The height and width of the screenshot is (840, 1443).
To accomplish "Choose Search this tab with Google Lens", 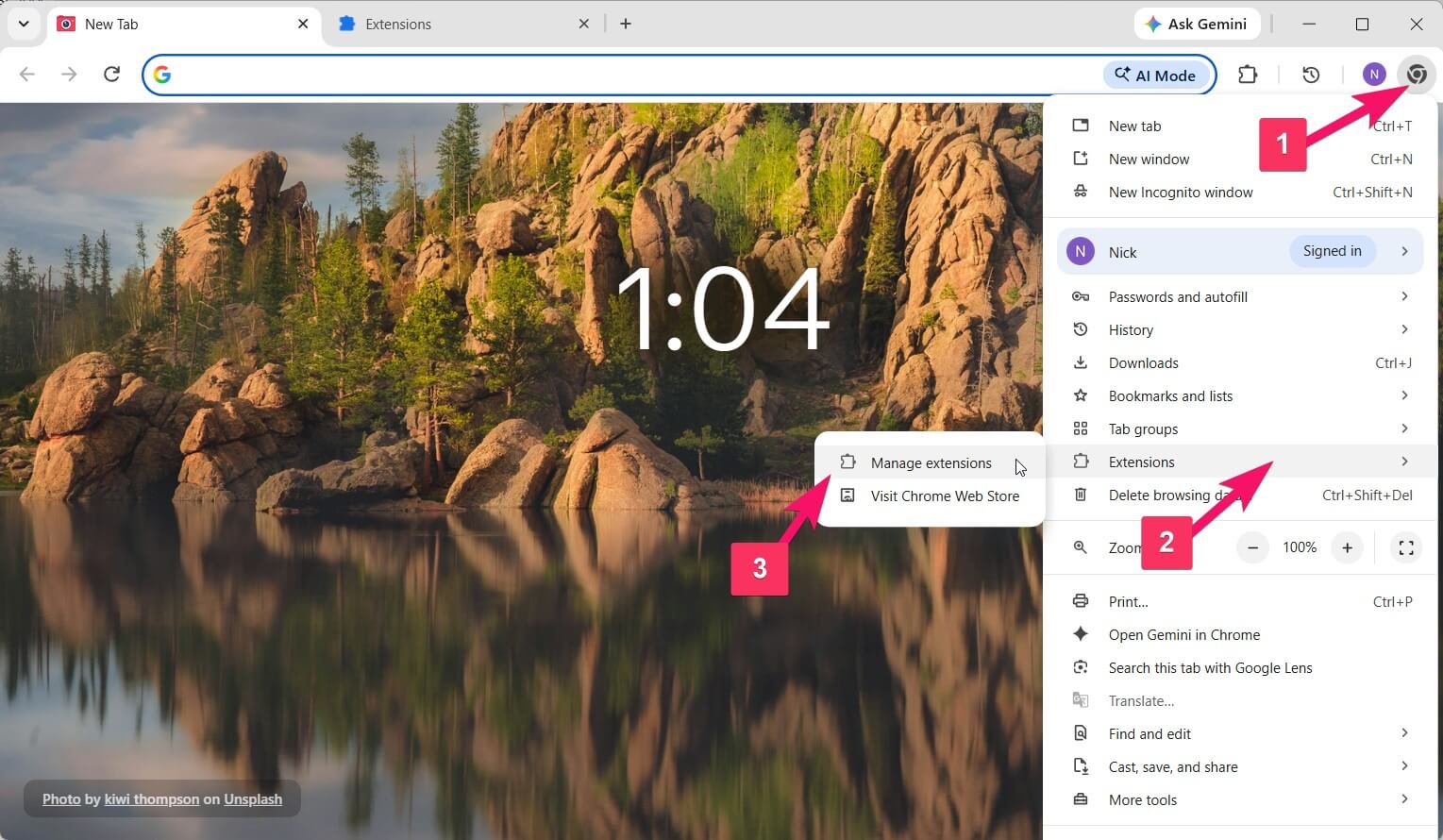I will pos(1240,667).
